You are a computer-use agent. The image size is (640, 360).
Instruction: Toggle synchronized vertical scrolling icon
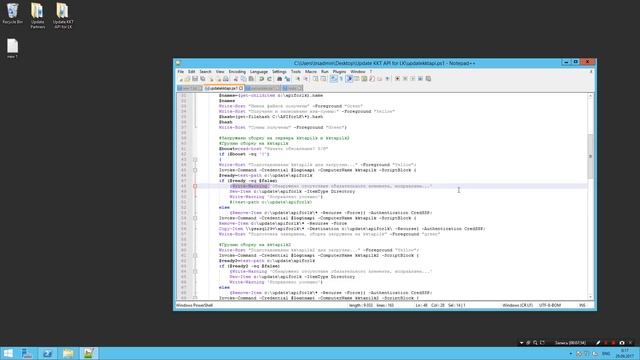[316, 79]
